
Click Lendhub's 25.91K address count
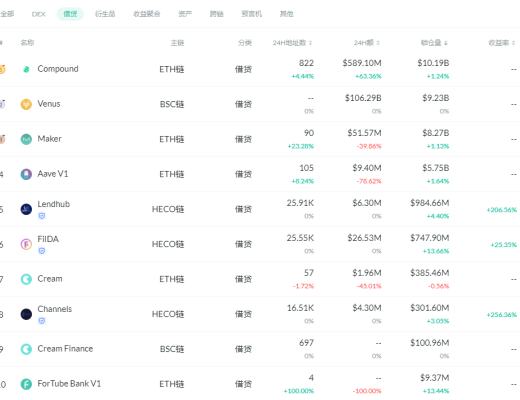click(300, 203)
